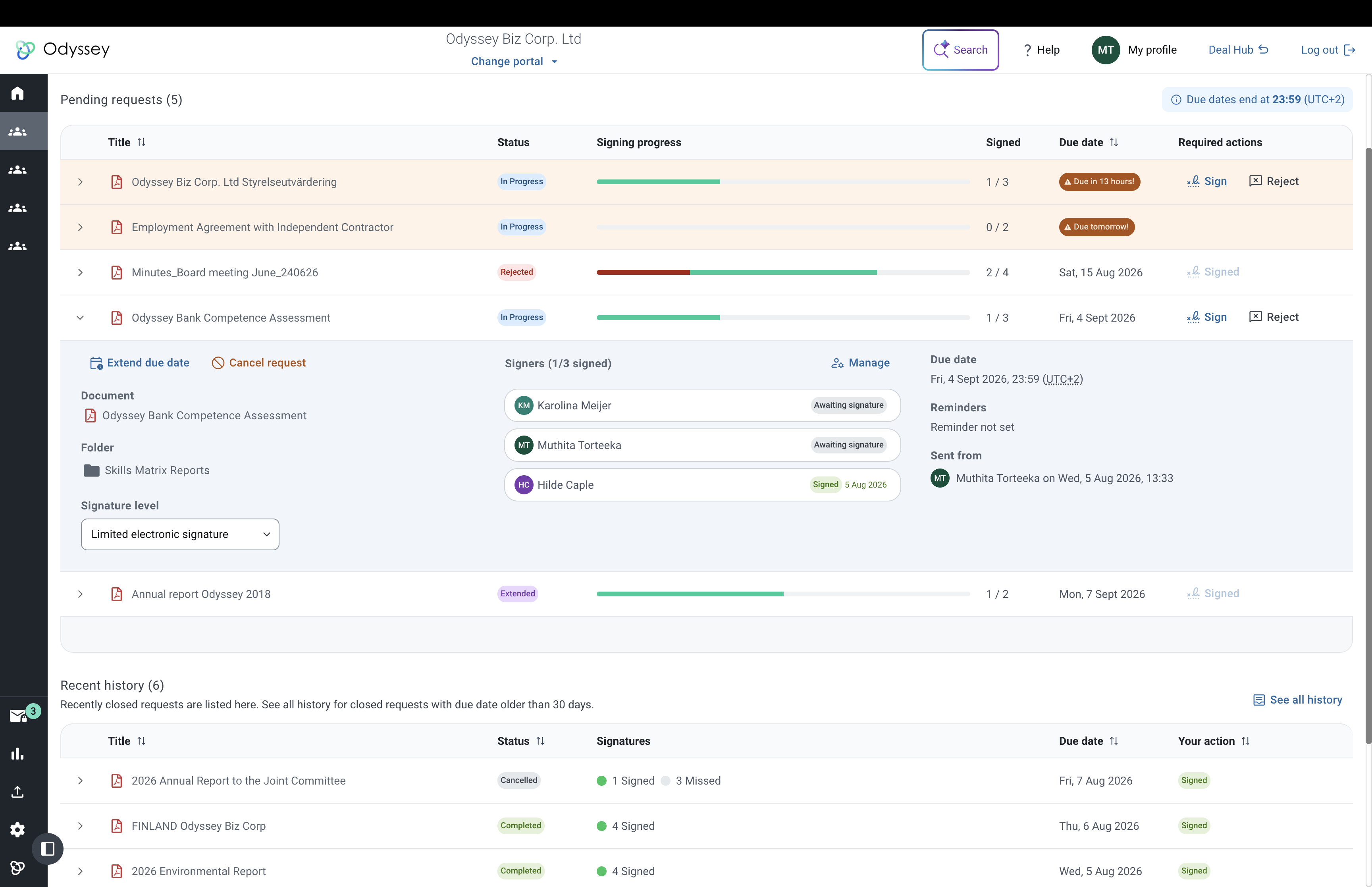Click the info icon beside due dates notice

coord(1176,100)
